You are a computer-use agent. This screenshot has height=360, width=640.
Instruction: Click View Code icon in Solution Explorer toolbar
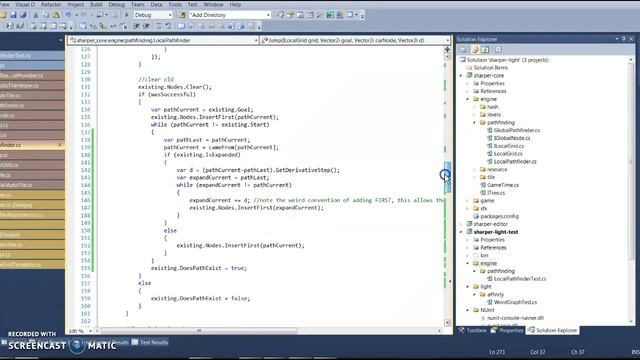coord(498,50)
